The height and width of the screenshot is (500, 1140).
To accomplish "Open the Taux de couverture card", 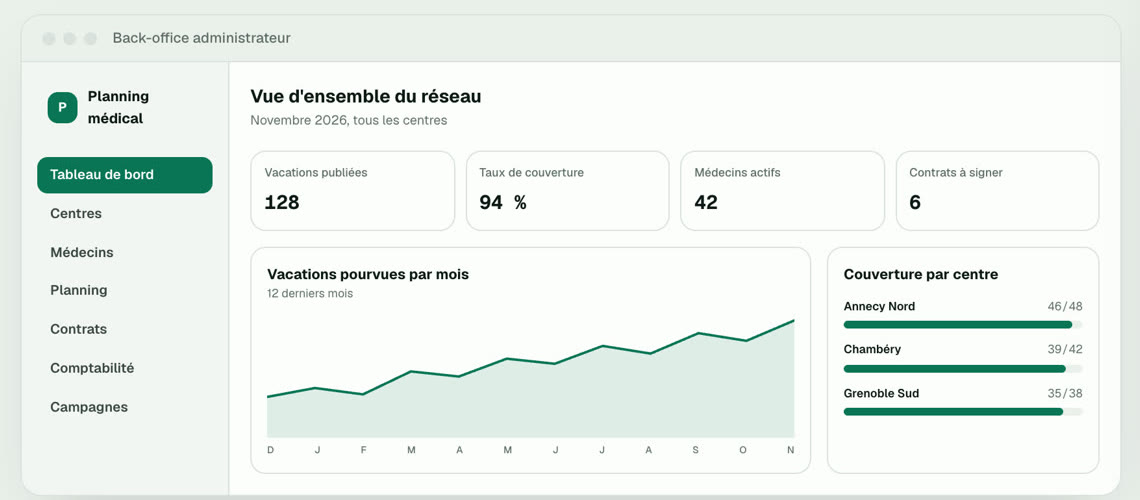I will click(x=567, y=191).
